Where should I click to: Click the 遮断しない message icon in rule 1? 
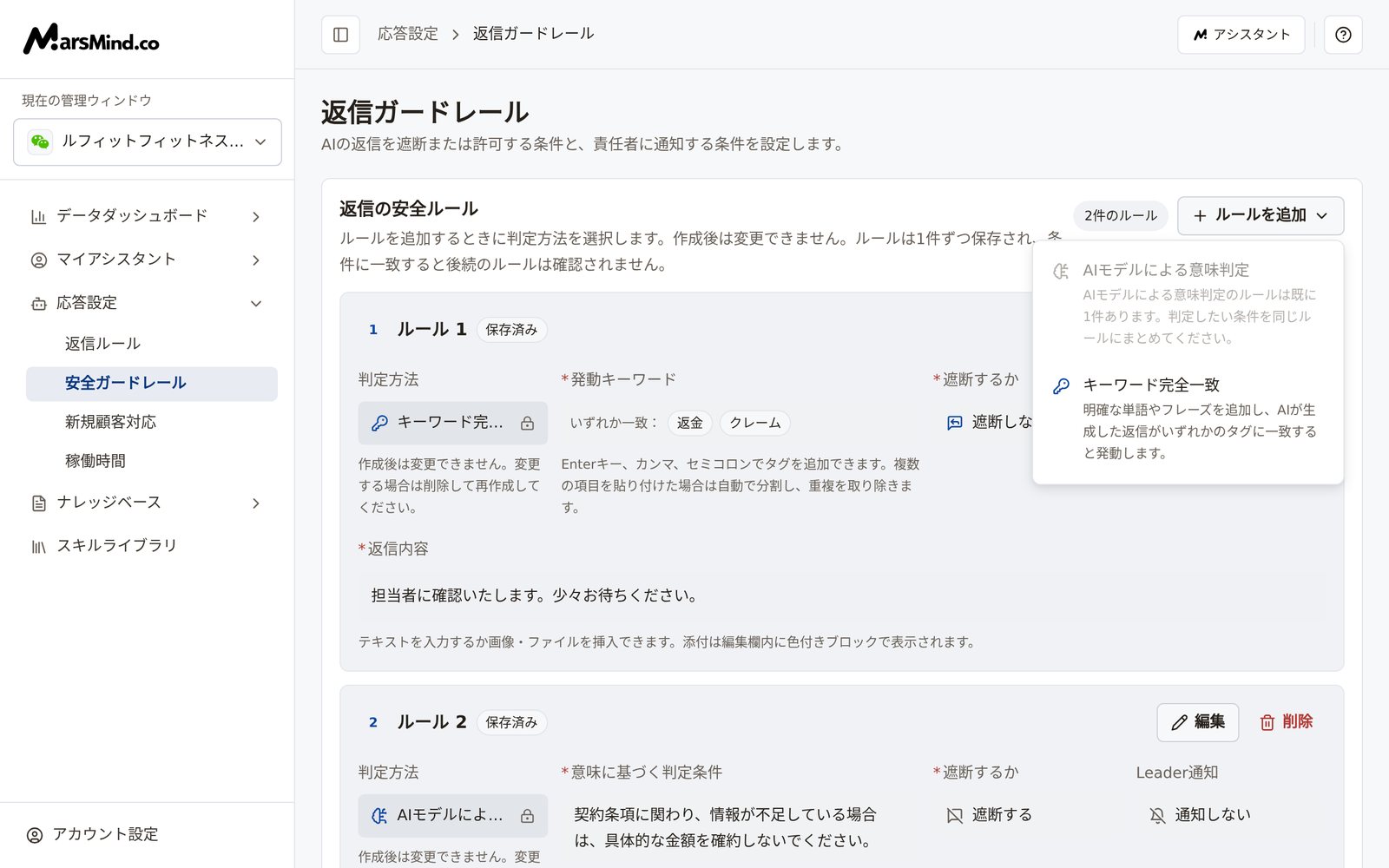pyautogui.click(x=955, y=423)
